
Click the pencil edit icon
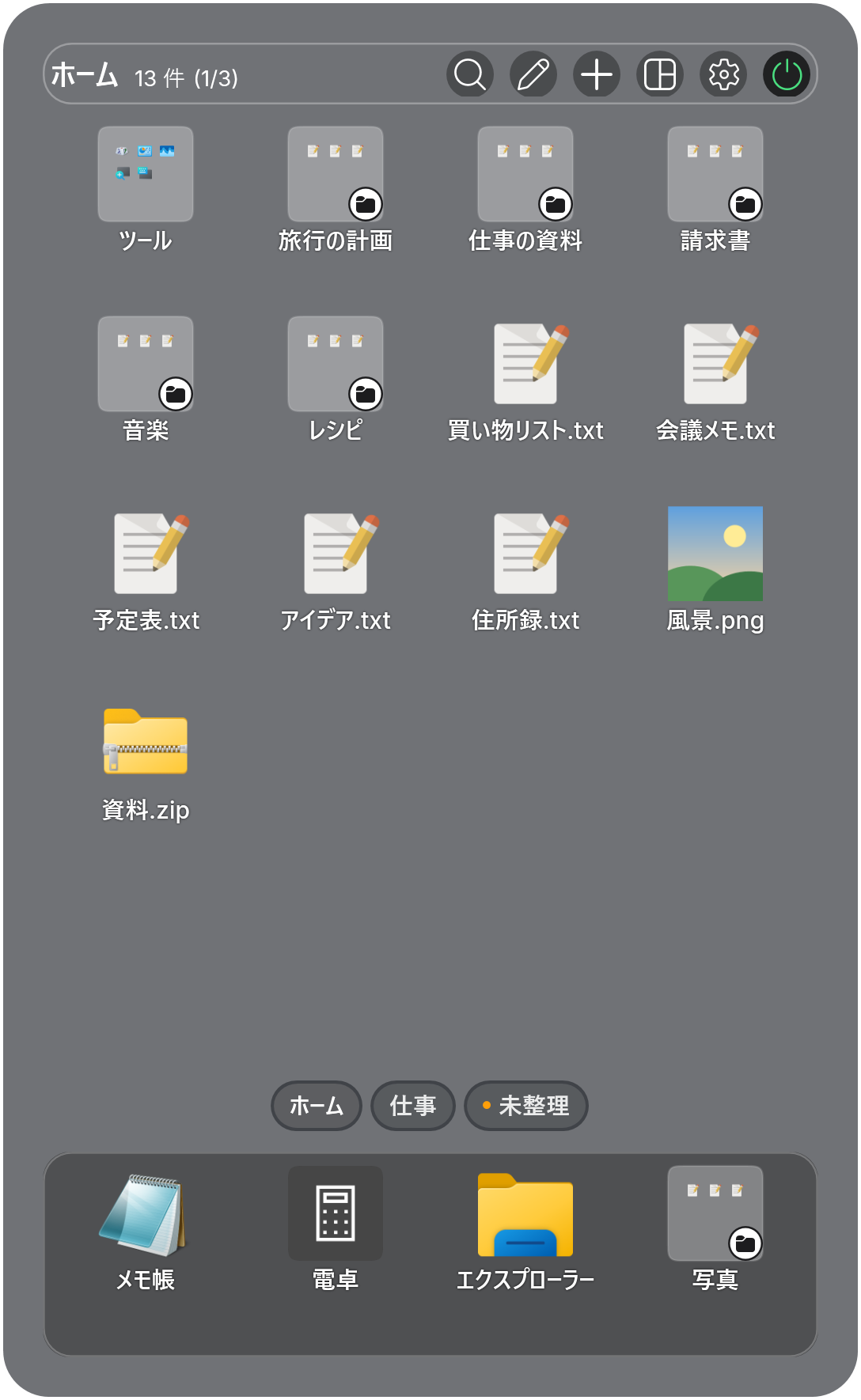pyautogui.click(x=533, y=75)
